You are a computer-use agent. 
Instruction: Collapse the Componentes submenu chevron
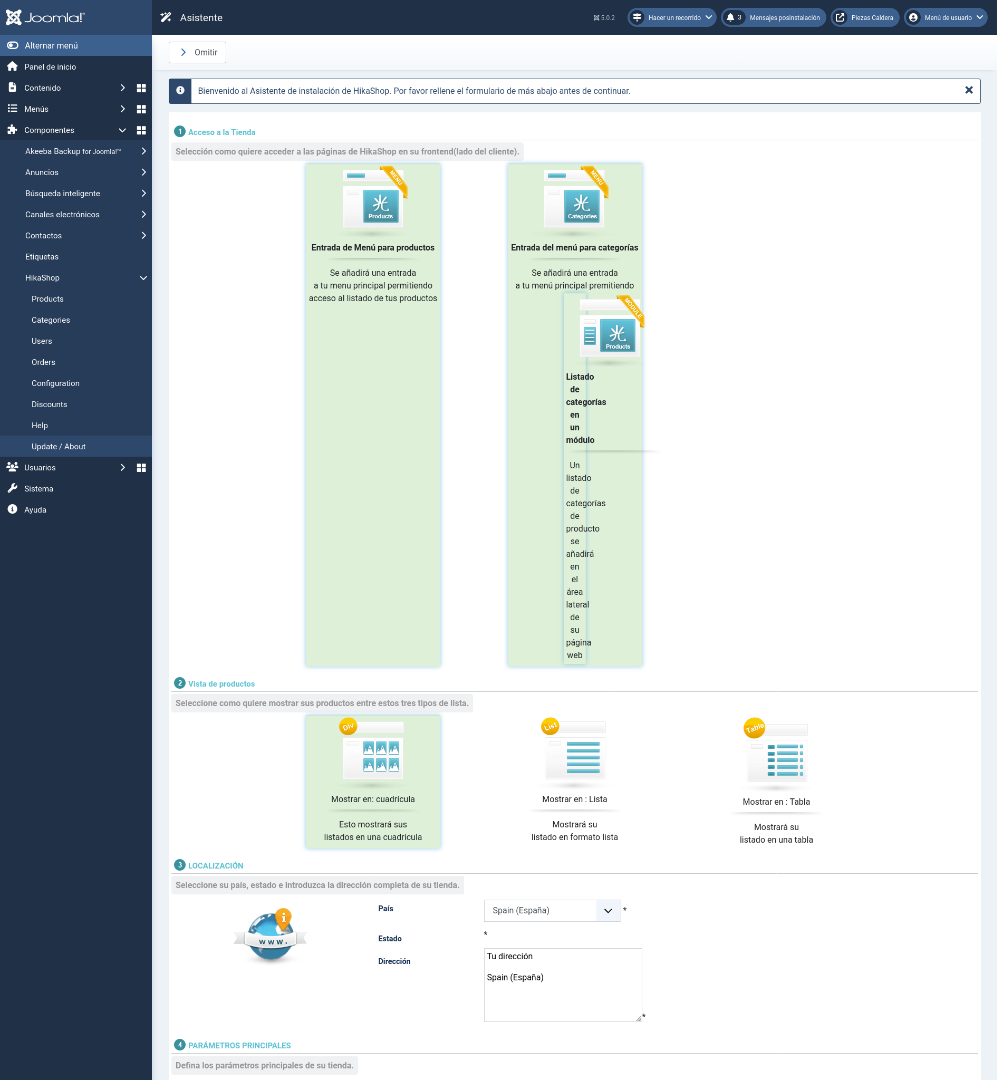tap(123, 130)
